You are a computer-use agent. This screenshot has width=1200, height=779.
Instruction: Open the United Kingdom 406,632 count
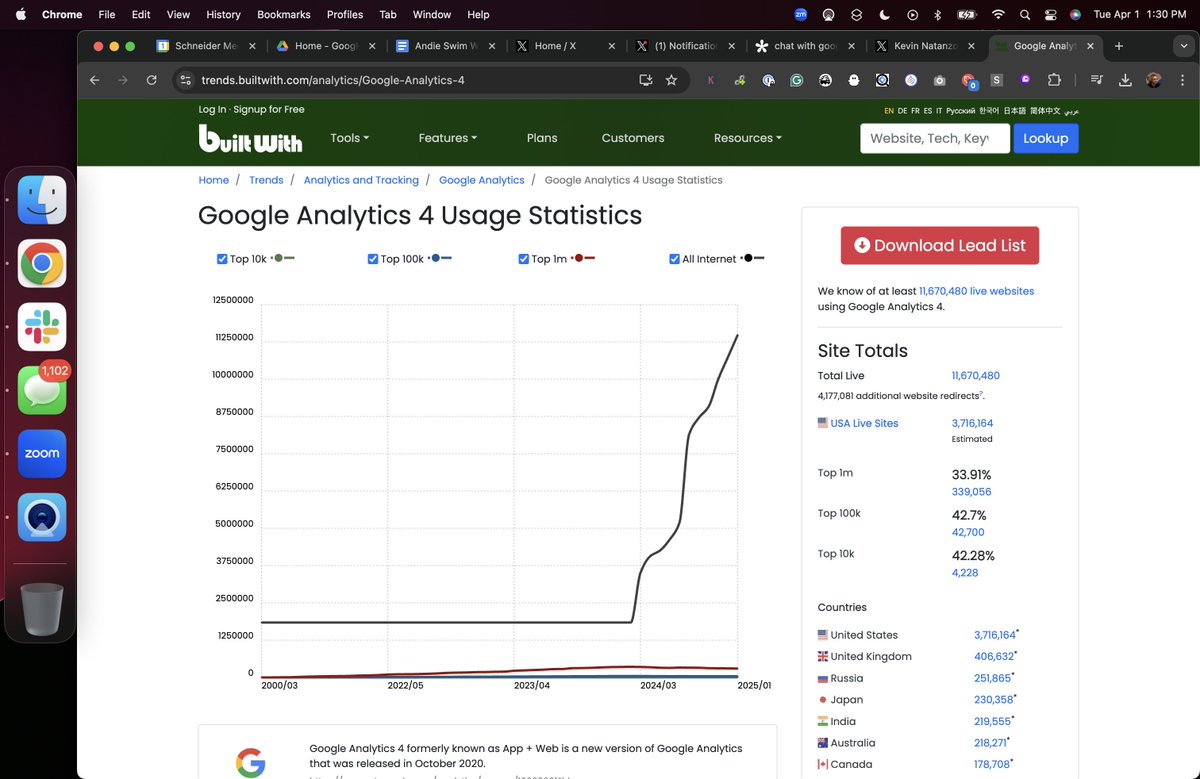tap(994, 657)
